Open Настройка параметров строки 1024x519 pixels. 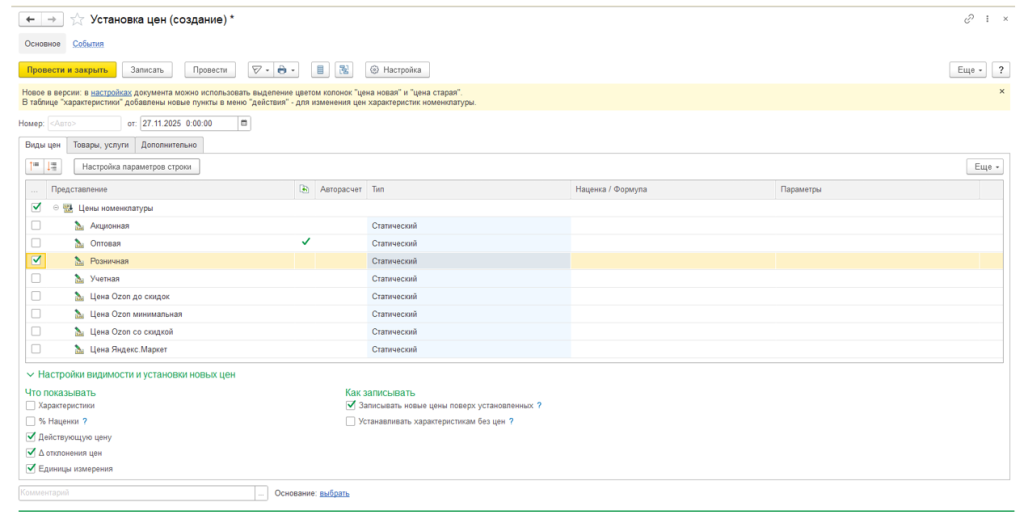[x=136, y=166]
